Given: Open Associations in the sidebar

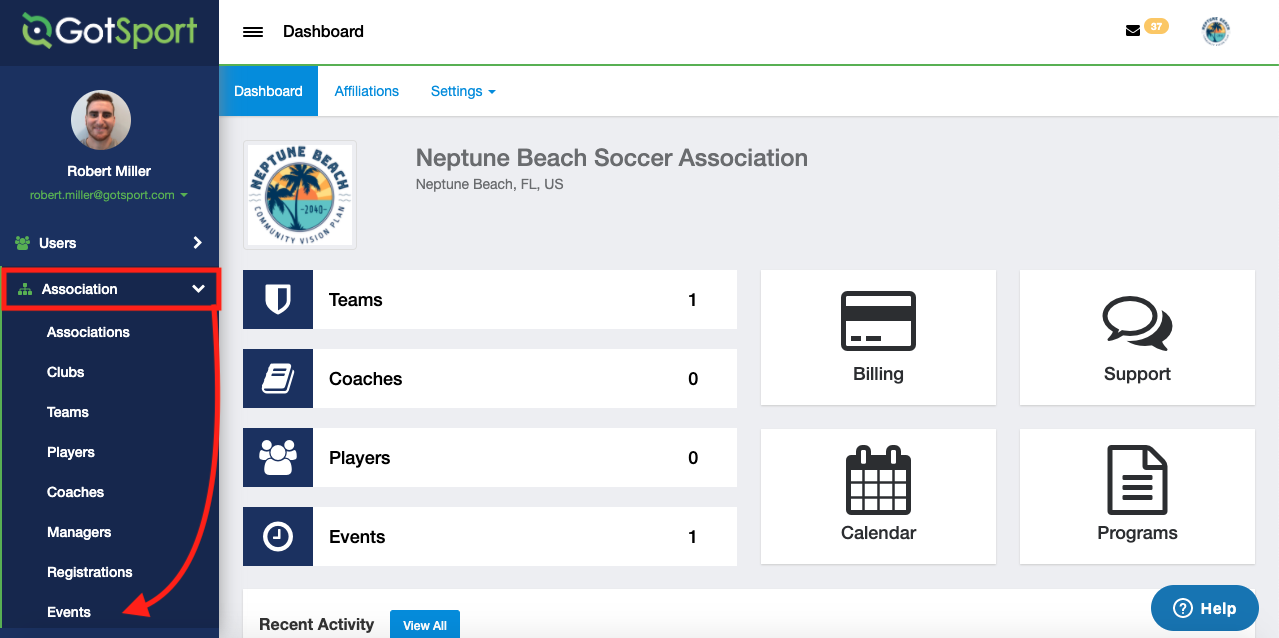Looking at the screenshot, I should pos(88,332).
